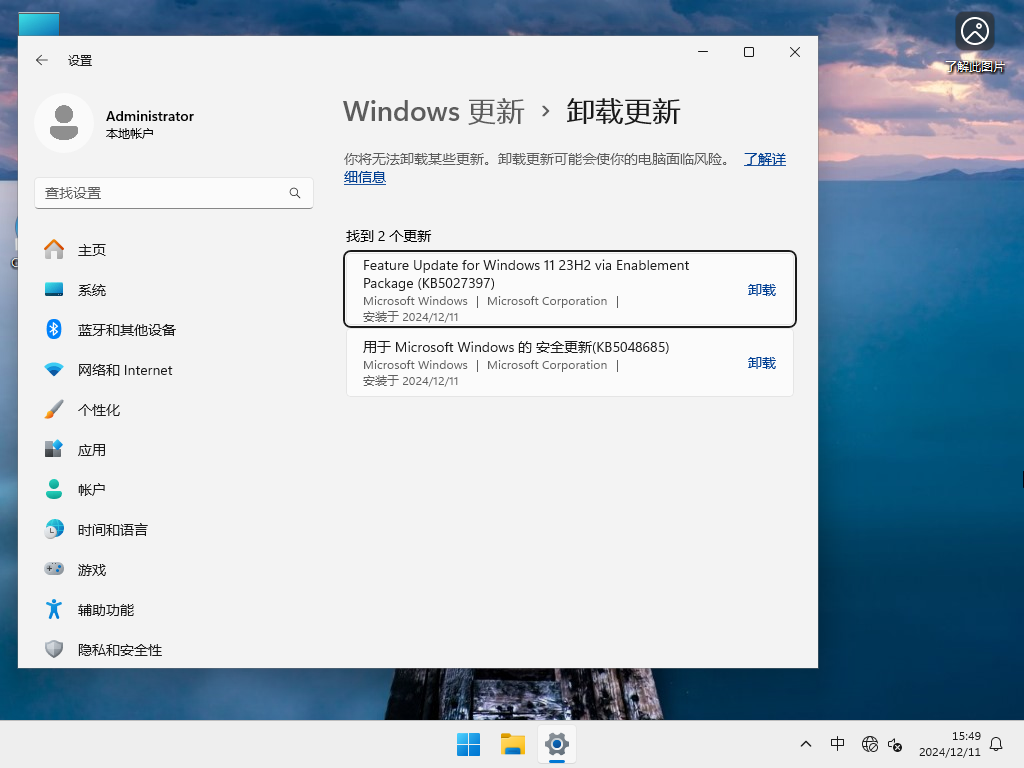Launch File Explorer from the taskbar

coord(512,744)
